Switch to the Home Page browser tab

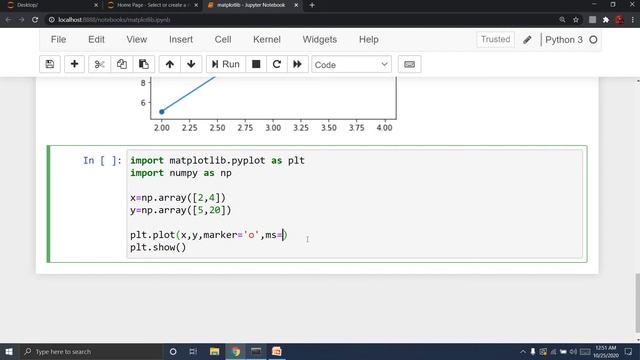(x=153, y=5)
